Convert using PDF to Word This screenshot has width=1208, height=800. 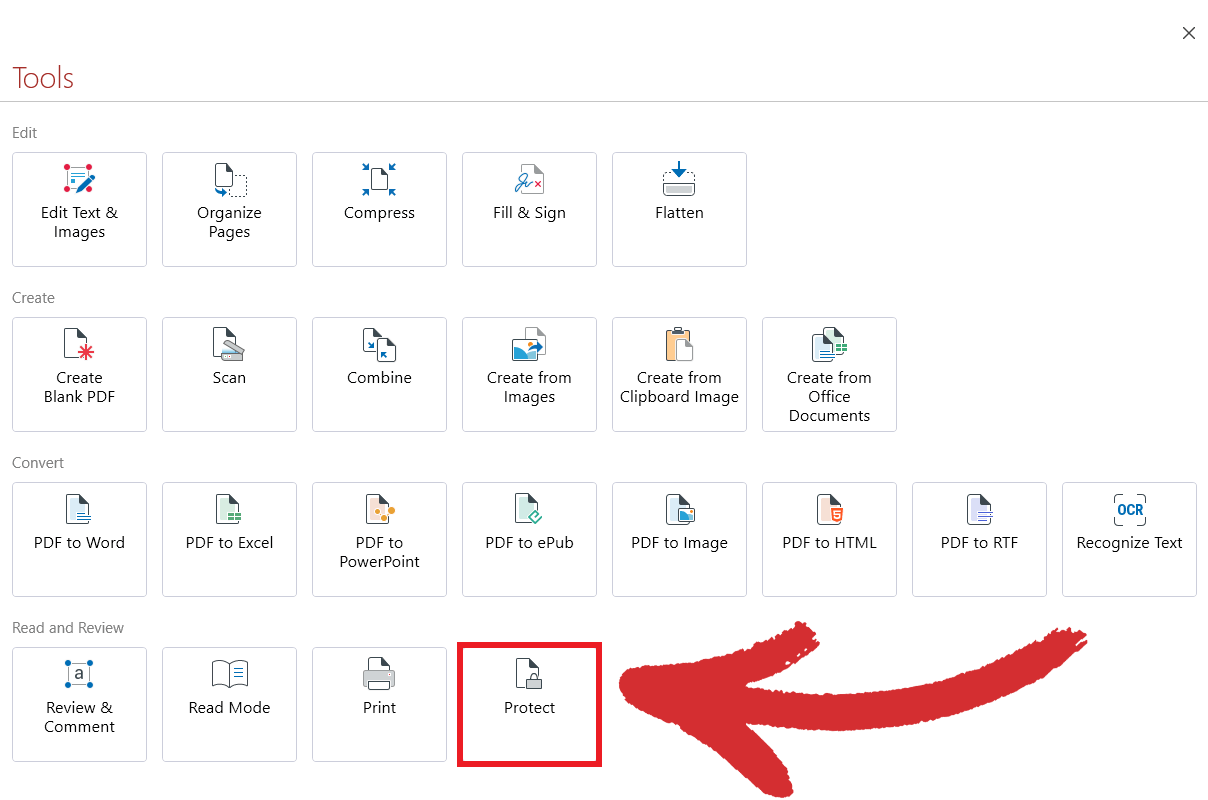[79, 539]
